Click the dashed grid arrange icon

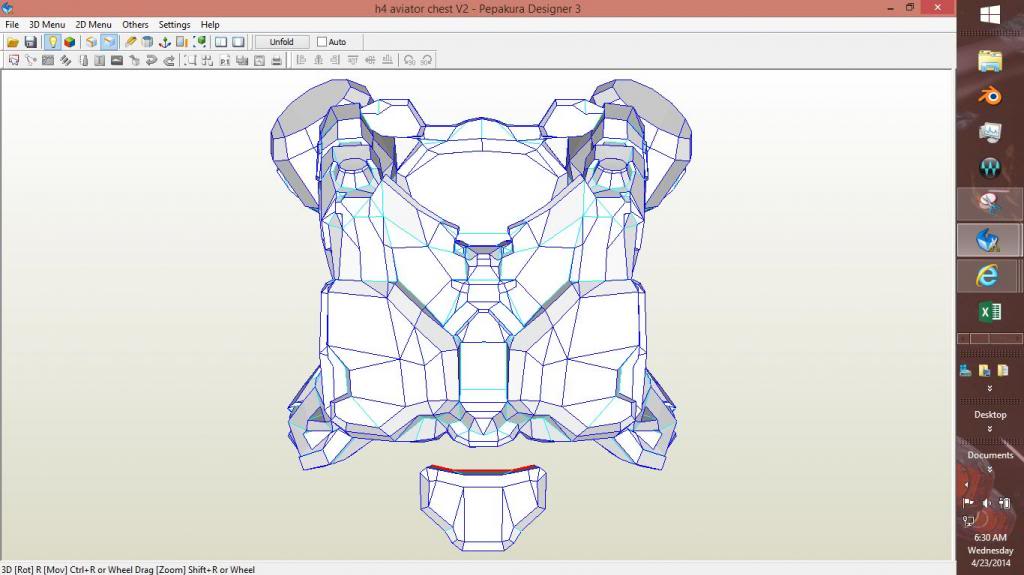click(x=207, y=60)
